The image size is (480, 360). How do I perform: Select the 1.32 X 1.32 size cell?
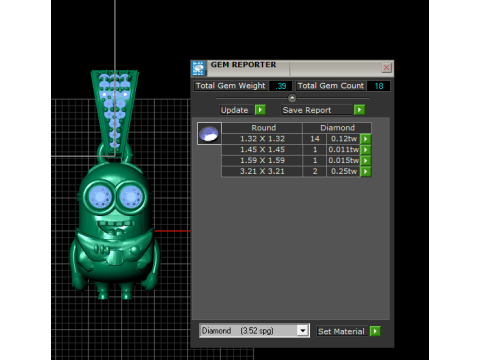pyautogui.click(x=262, y=139)
